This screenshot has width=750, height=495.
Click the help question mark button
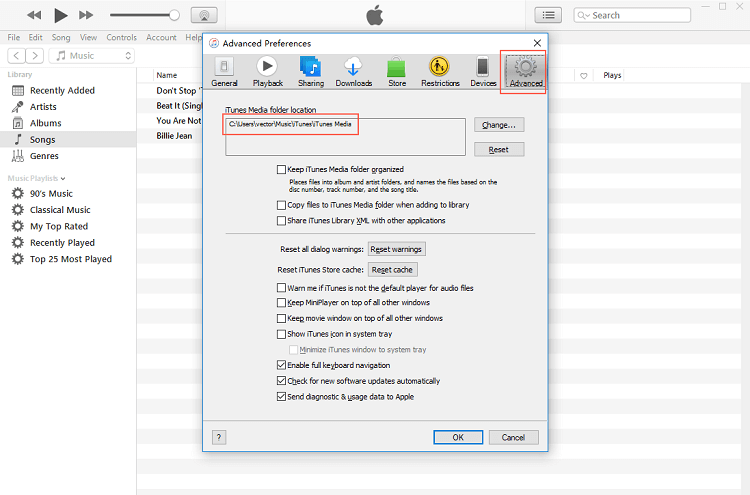coord(219,437)
